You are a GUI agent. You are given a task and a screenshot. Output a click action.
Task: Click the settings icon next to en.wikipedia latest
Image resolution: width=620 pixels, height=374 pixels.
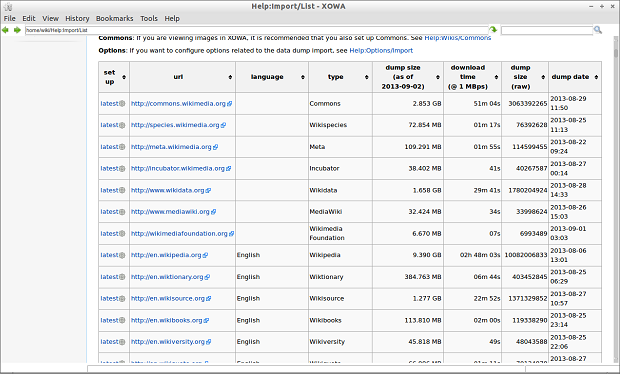[122, 255]
